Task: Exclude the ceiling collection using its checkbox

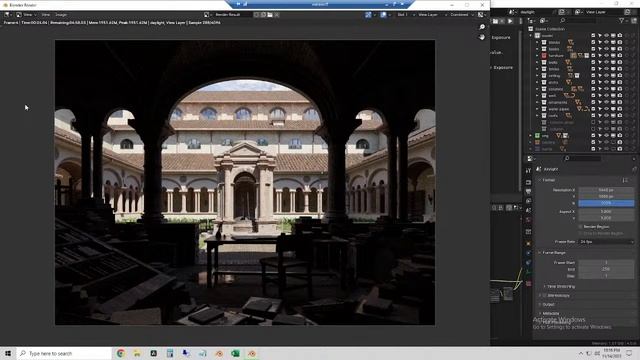Action: 593,76
